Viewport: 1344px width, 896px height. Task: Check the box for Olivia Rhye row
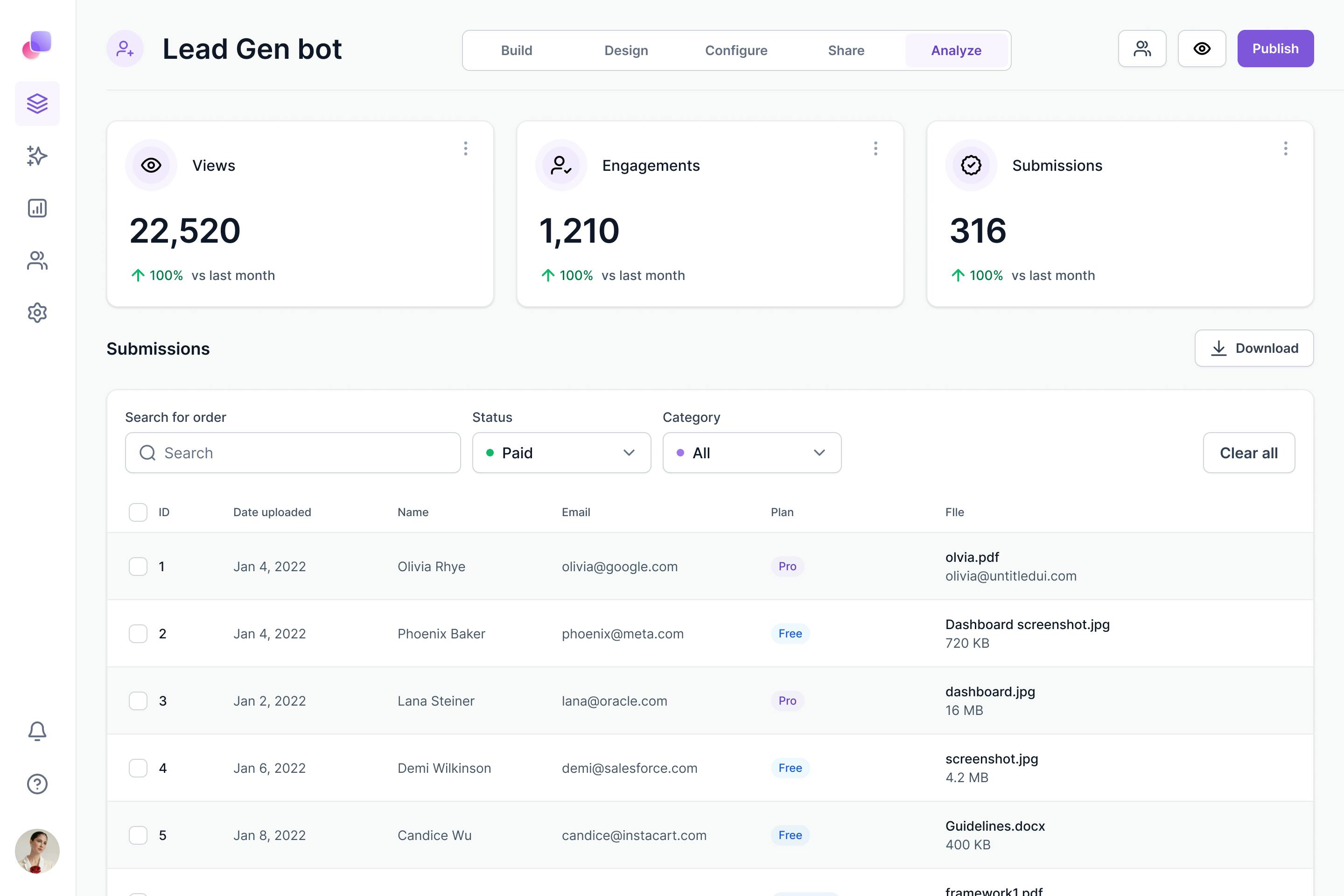click(x=138, y=566)
